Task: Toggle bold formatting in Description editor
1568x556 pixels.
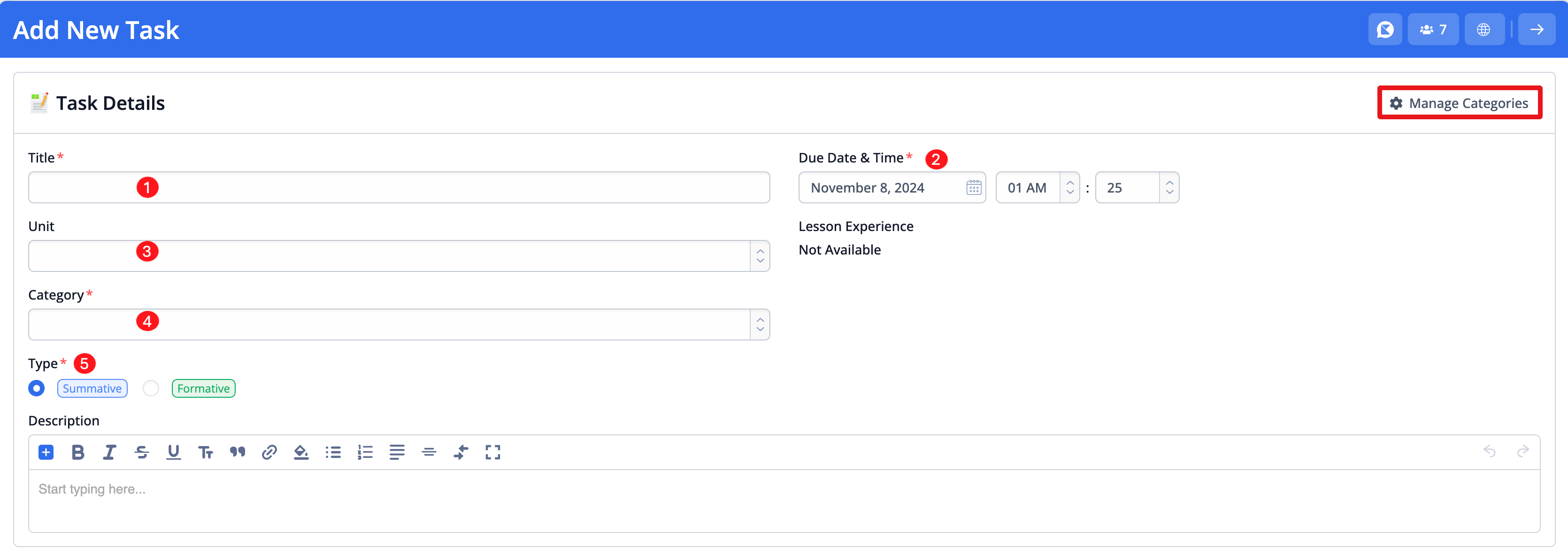Action: click(78, 452)
